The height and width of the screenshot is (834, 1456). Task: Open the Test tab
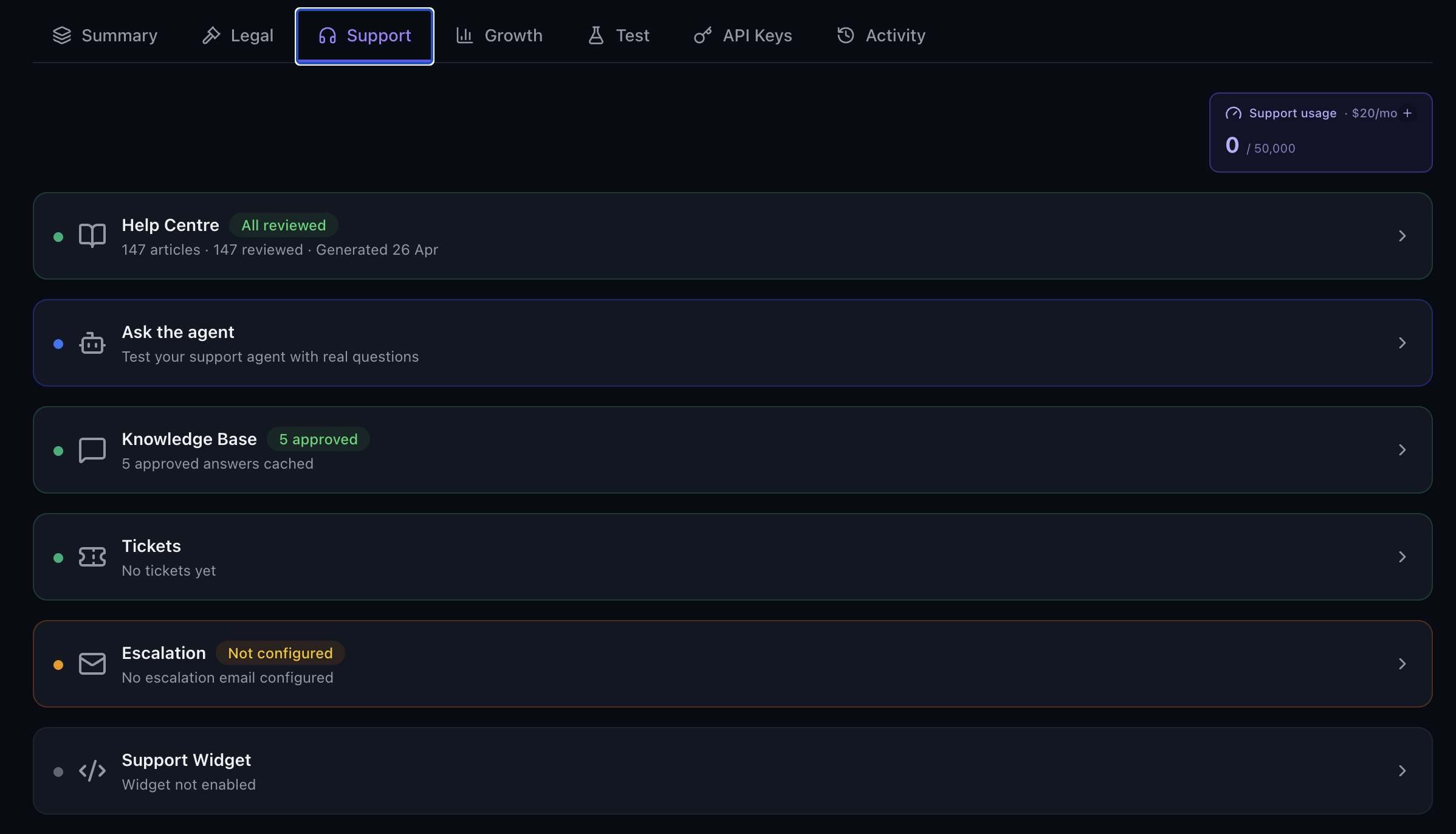click(x=619, y=36)
